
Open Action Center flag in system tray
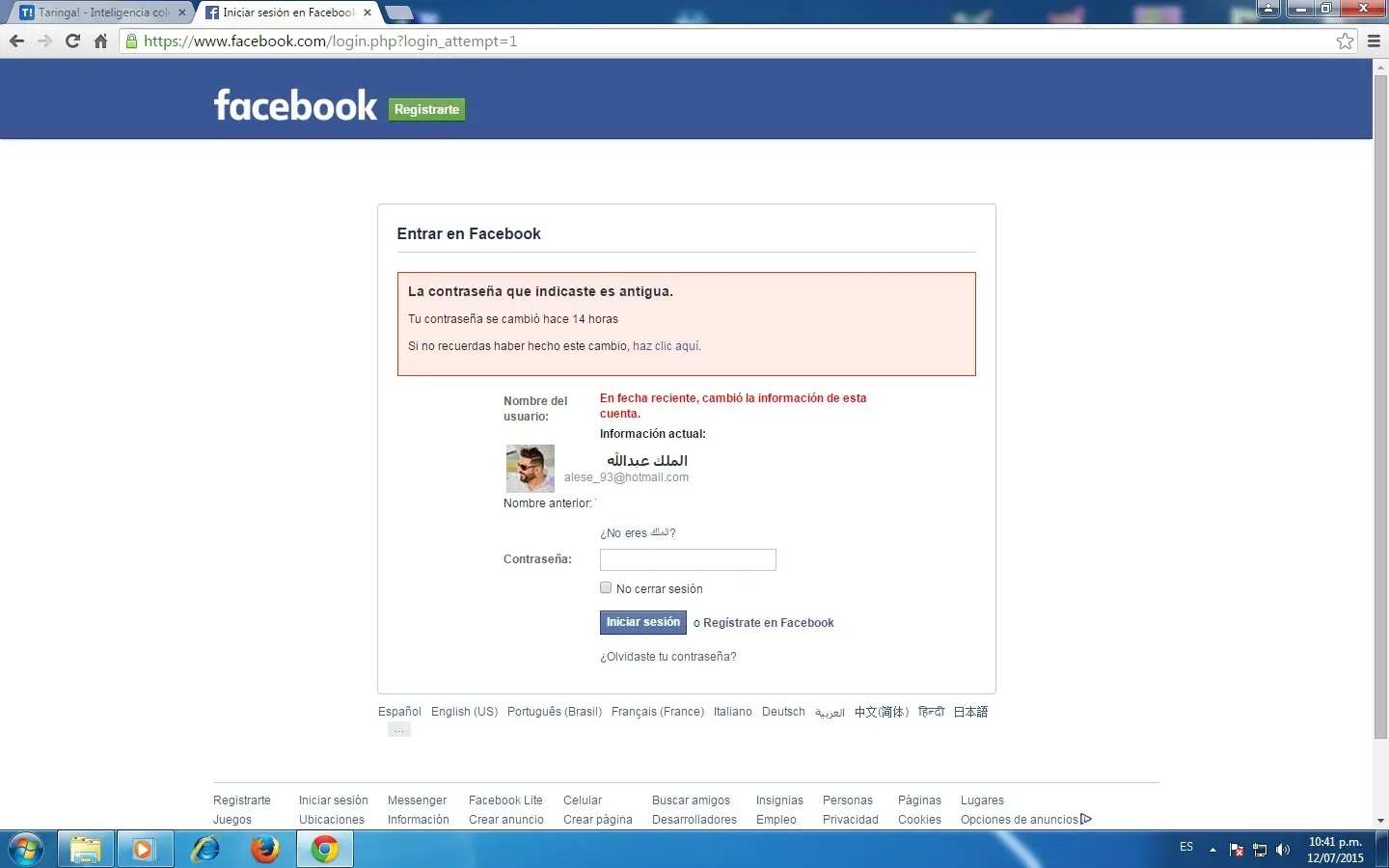pos(1237,850)
